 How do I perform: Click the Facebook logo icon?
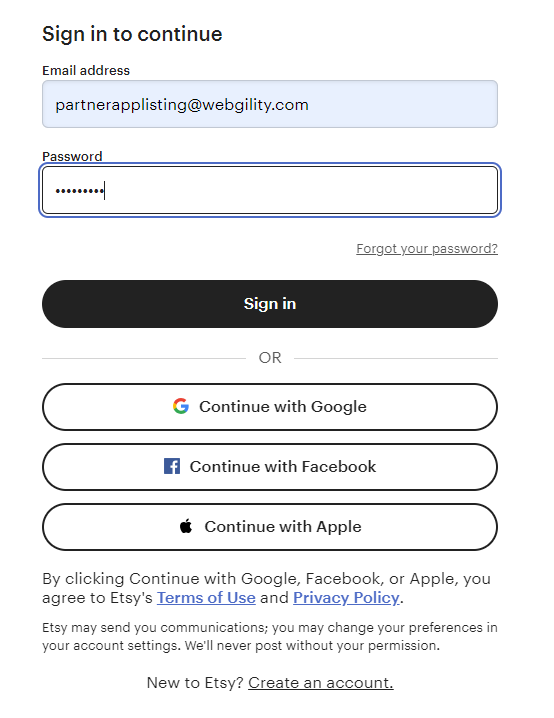click(x=172, y=466)
